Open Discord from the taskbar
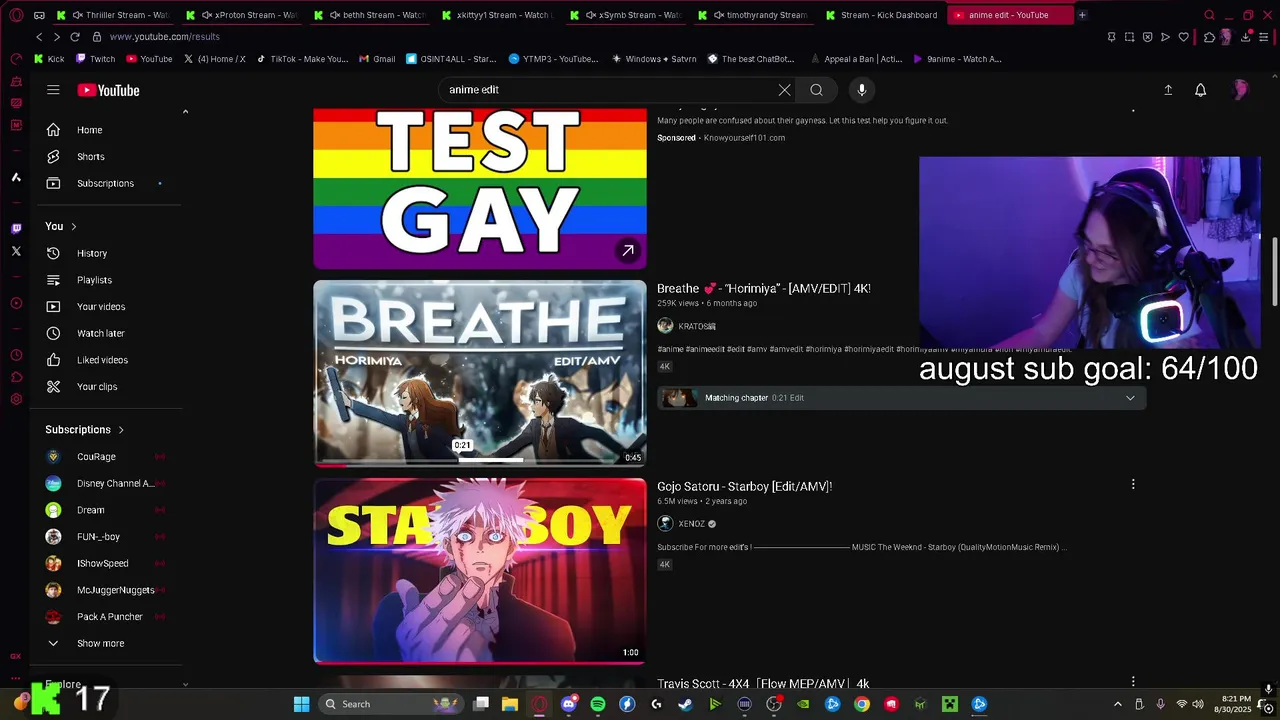 coord(569,704)
